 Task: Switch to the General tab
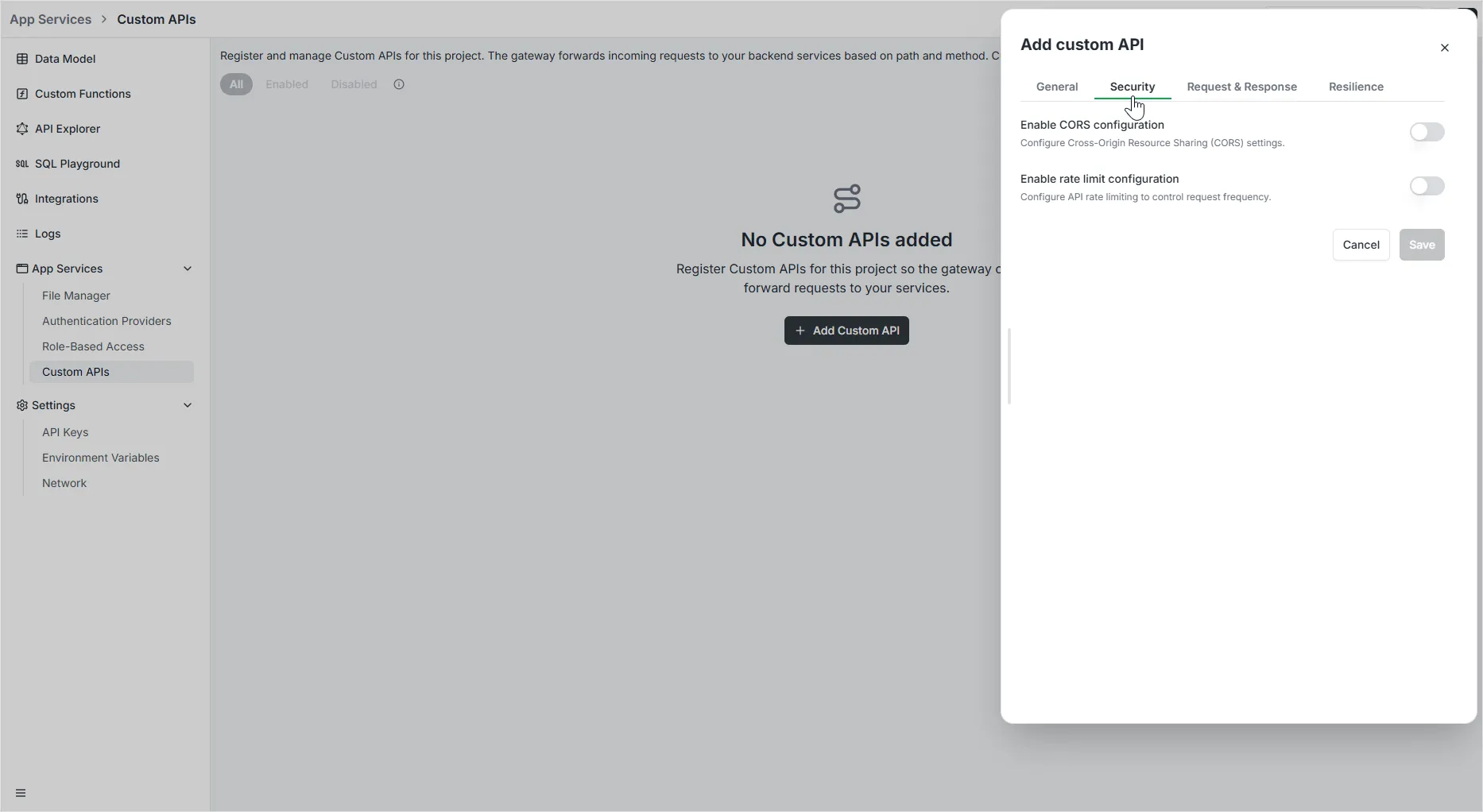1056,87
